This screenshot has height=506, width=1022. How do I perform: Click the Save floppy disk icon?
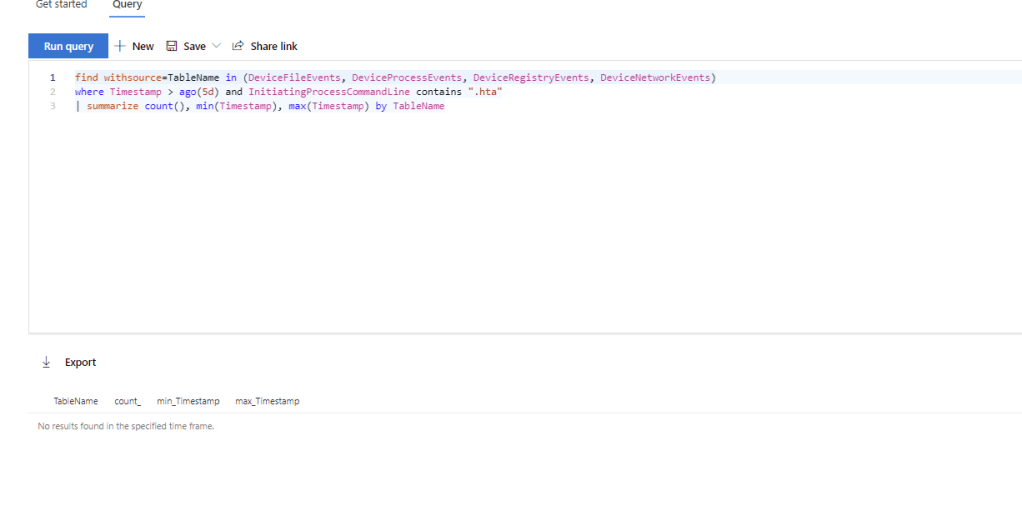(171, 46)
